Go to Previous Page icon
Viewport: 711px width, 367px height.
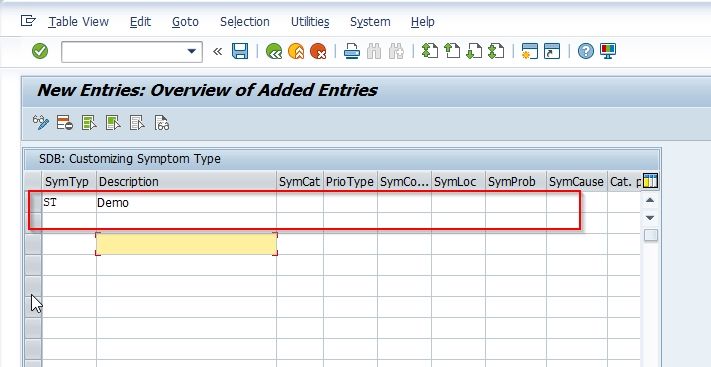pos(452,51)
